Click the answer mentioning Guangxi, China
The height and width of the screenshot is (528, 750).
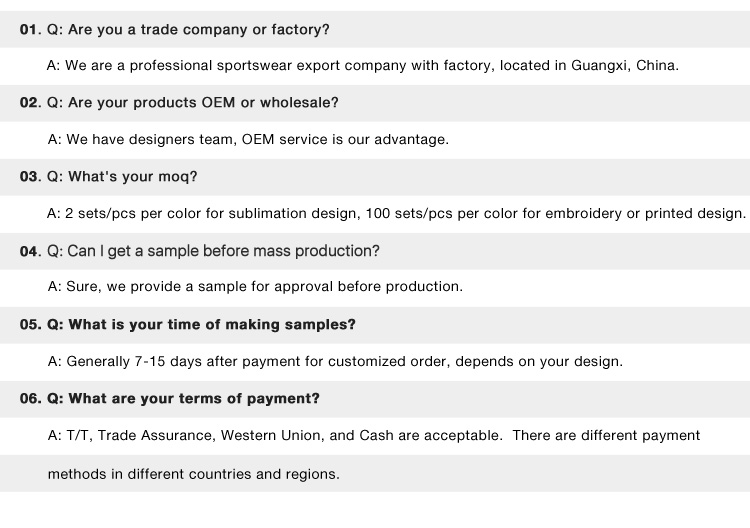(363, 66)
